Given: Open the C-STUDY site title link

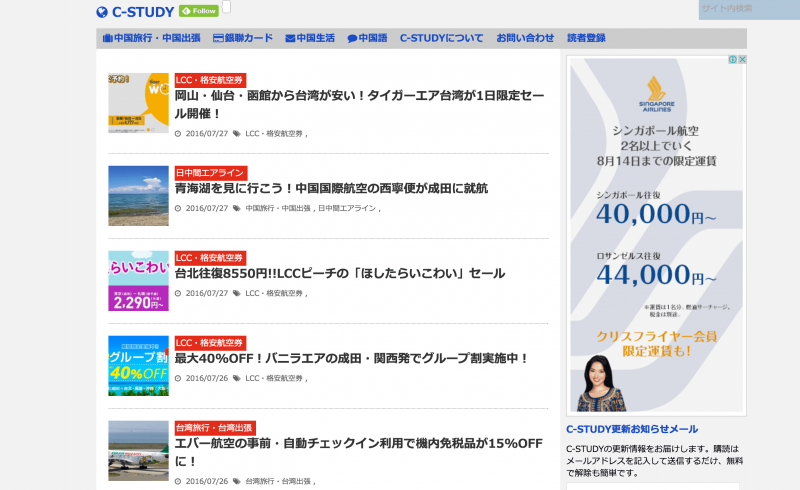Looking at the screenshot, I should [143, 12].
